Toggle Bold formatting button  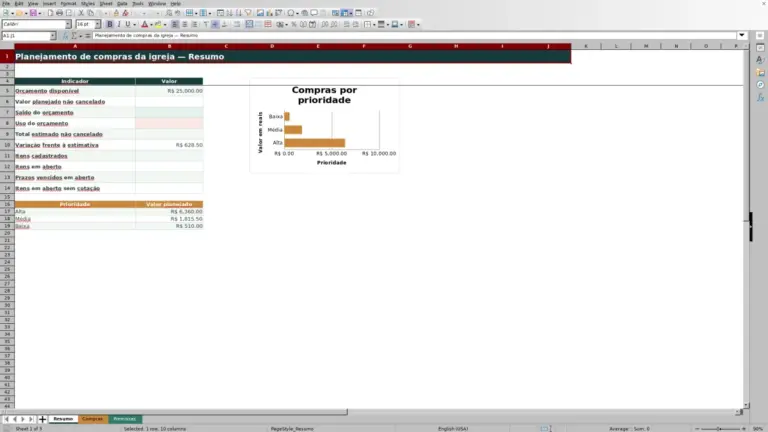coord(110,24)
